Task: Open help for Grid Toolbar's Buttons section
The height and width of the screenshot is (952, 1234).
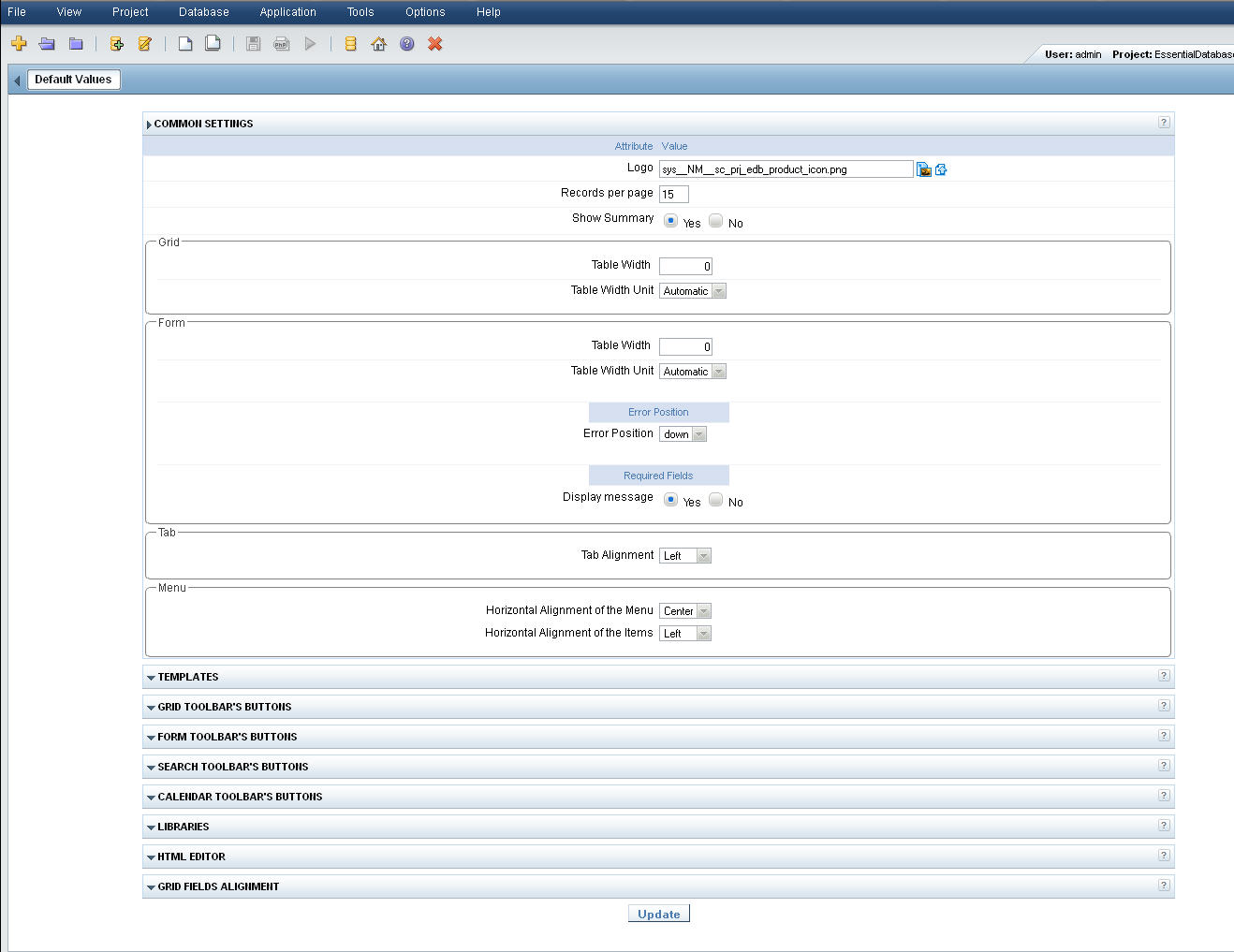Action: [x=1164, y=706]
